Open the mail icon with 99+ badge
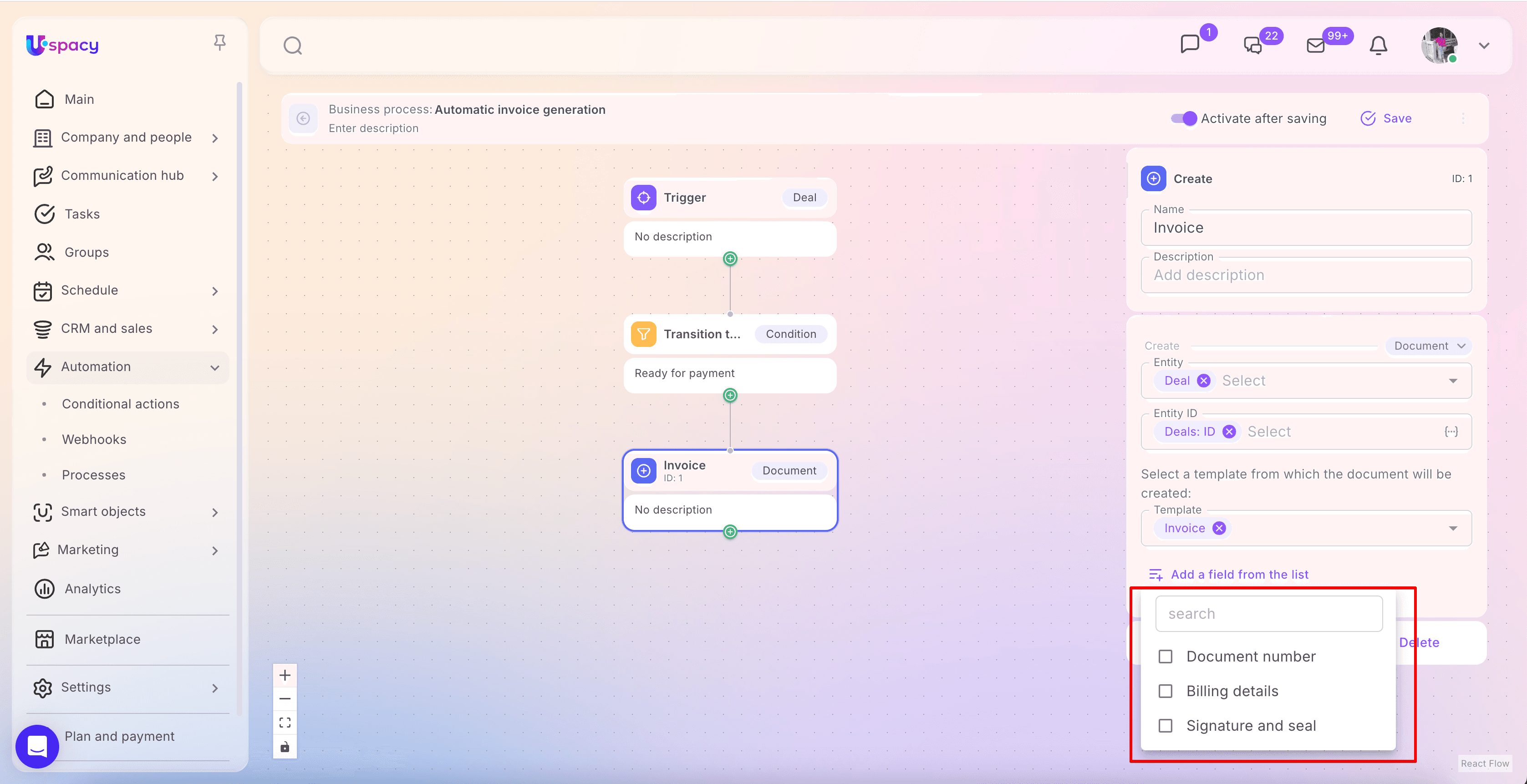This screenshot has width=1527, height=784. 1315,46
